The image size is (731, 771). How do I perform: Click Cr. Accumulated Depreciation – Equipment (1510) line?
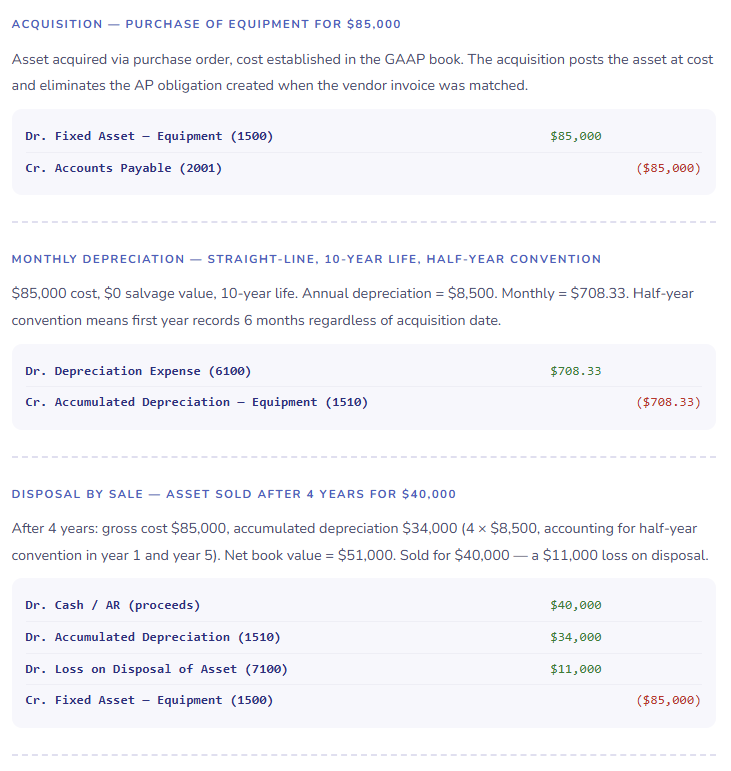point(197,402)
